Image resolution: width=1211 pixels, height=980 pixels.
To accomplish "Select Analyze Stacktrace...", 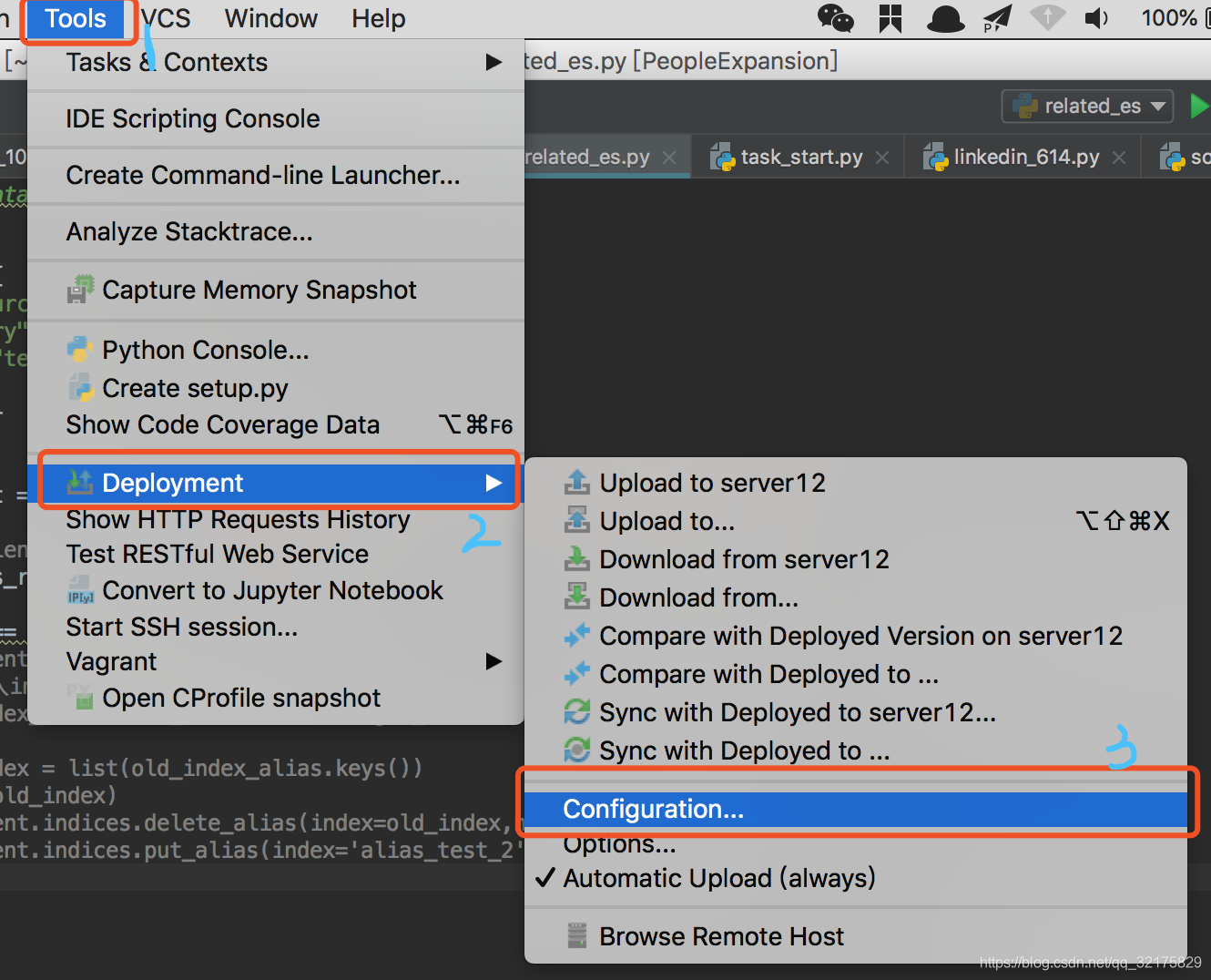I will (276, 231).
